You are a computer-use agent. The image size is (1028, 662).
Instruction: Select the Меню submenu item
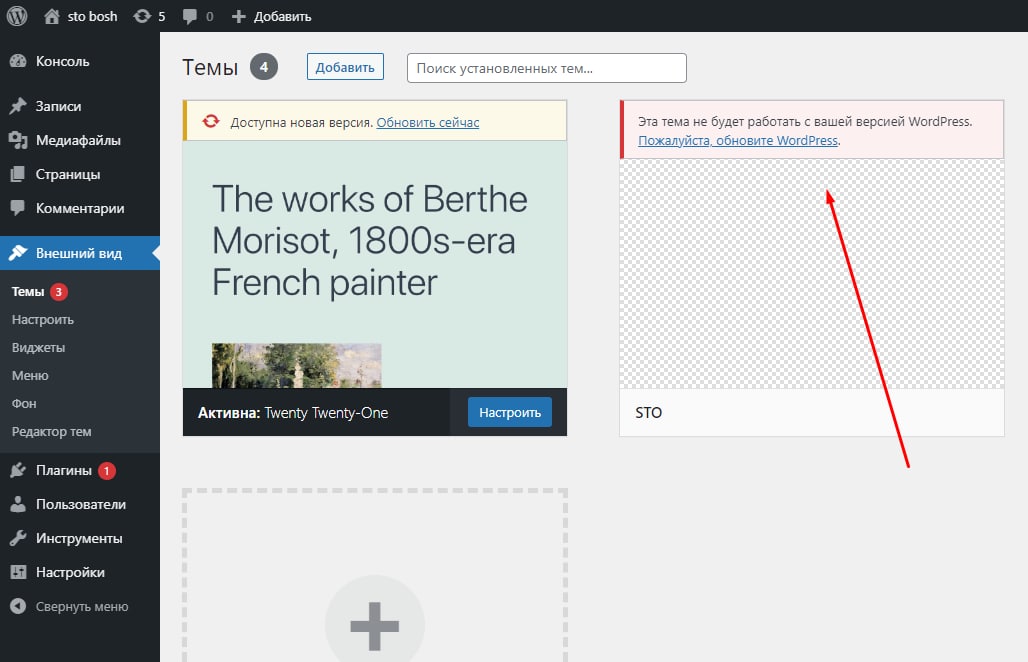click(30, 376)
